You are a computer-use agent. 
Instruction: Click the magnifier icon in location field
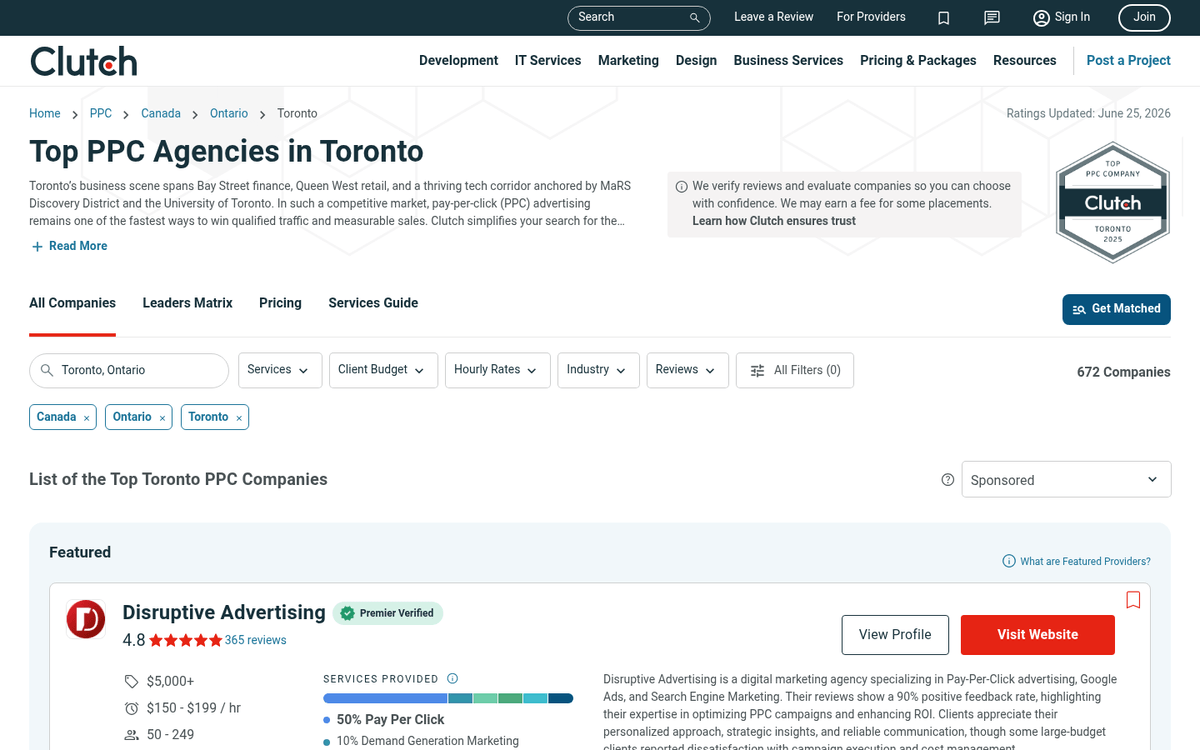pyautogui.click(x=46, y=370)
